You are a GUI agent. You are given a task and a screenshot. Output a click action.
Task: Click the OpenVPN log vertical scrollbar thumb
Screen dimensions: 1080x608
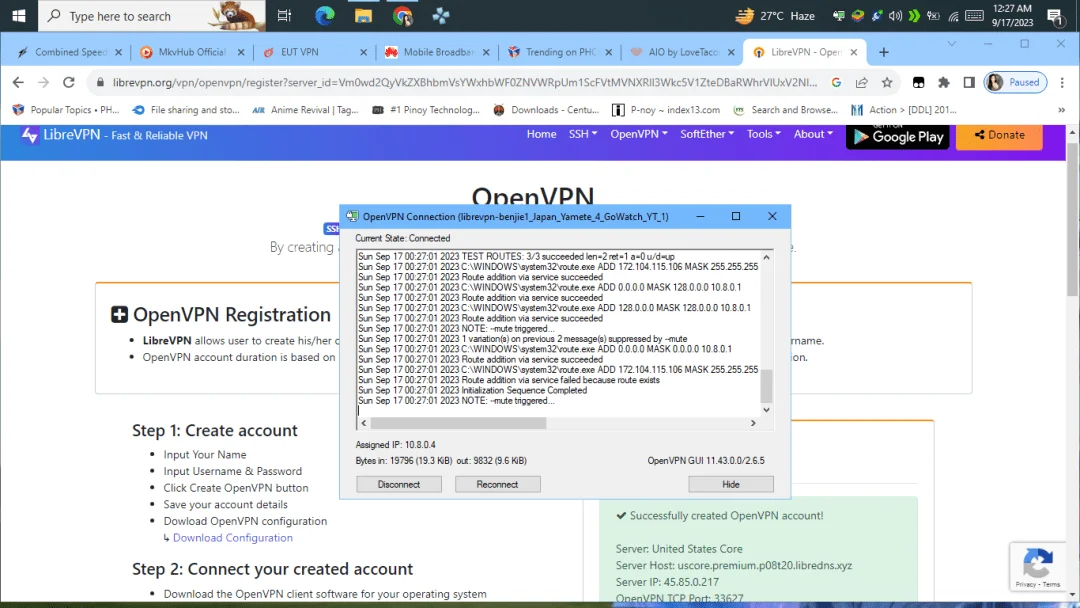[766, 386]
